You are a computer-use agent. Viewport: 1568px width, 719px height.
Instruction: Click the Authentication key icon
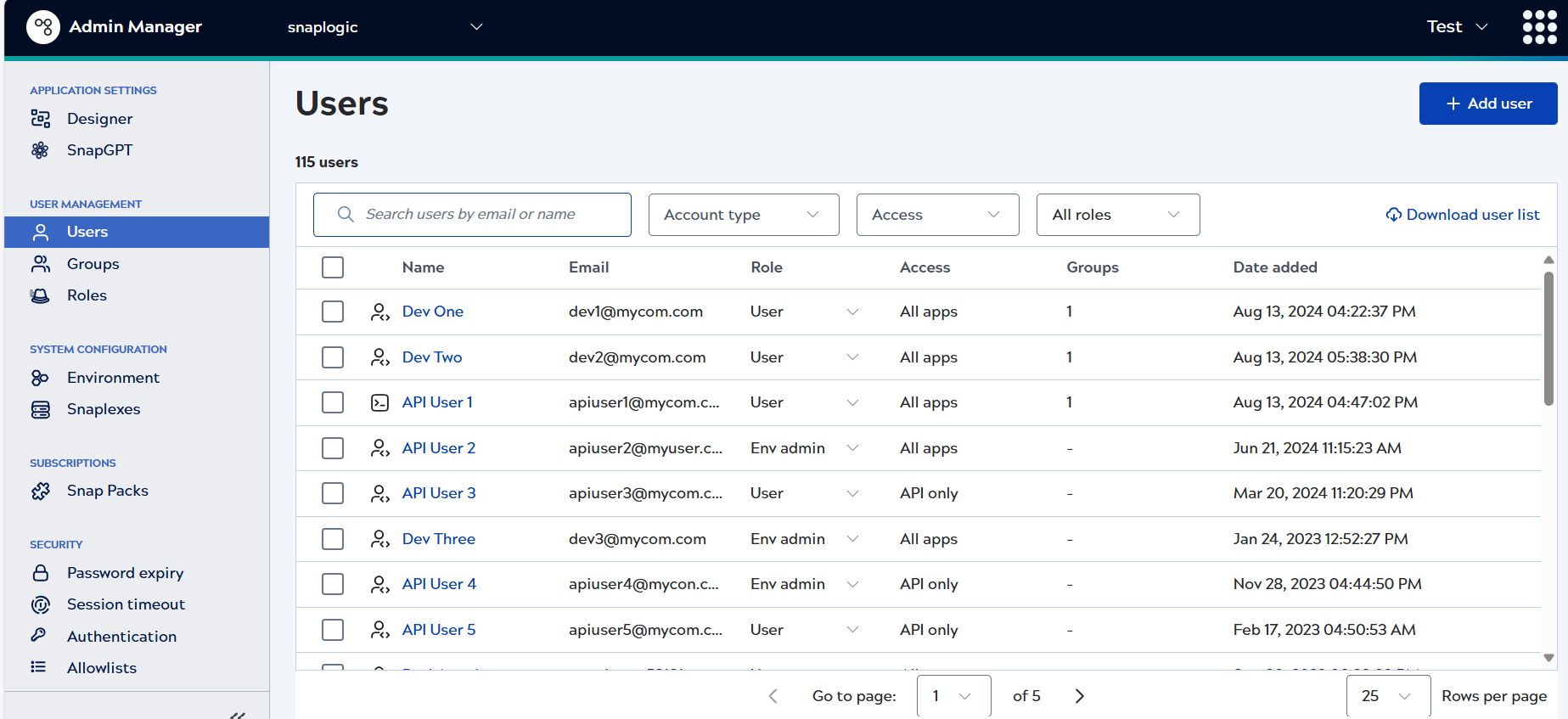pos(39,636)
